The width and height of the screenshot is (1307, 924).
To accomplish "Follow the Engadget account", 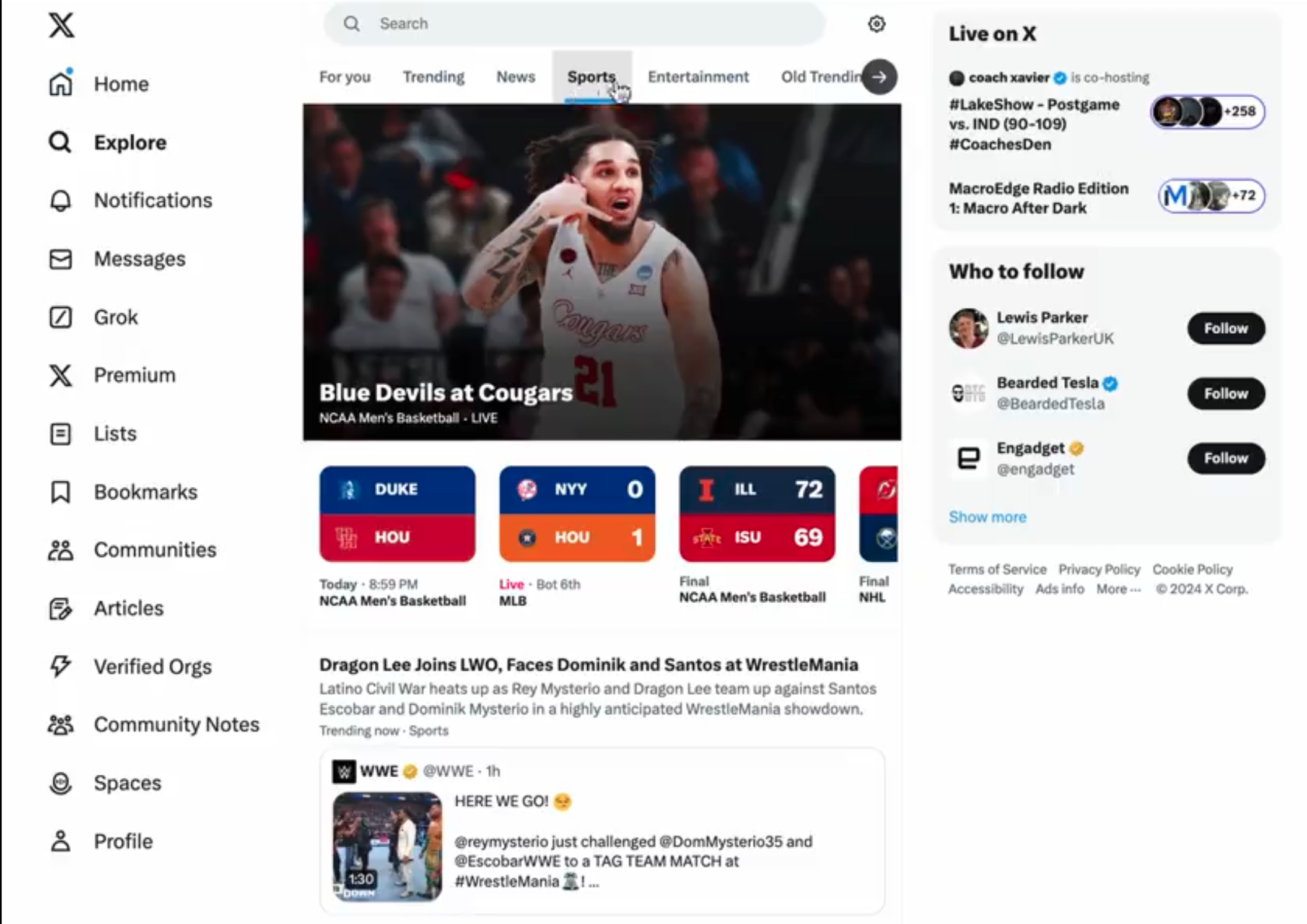I will (1226, 458).
